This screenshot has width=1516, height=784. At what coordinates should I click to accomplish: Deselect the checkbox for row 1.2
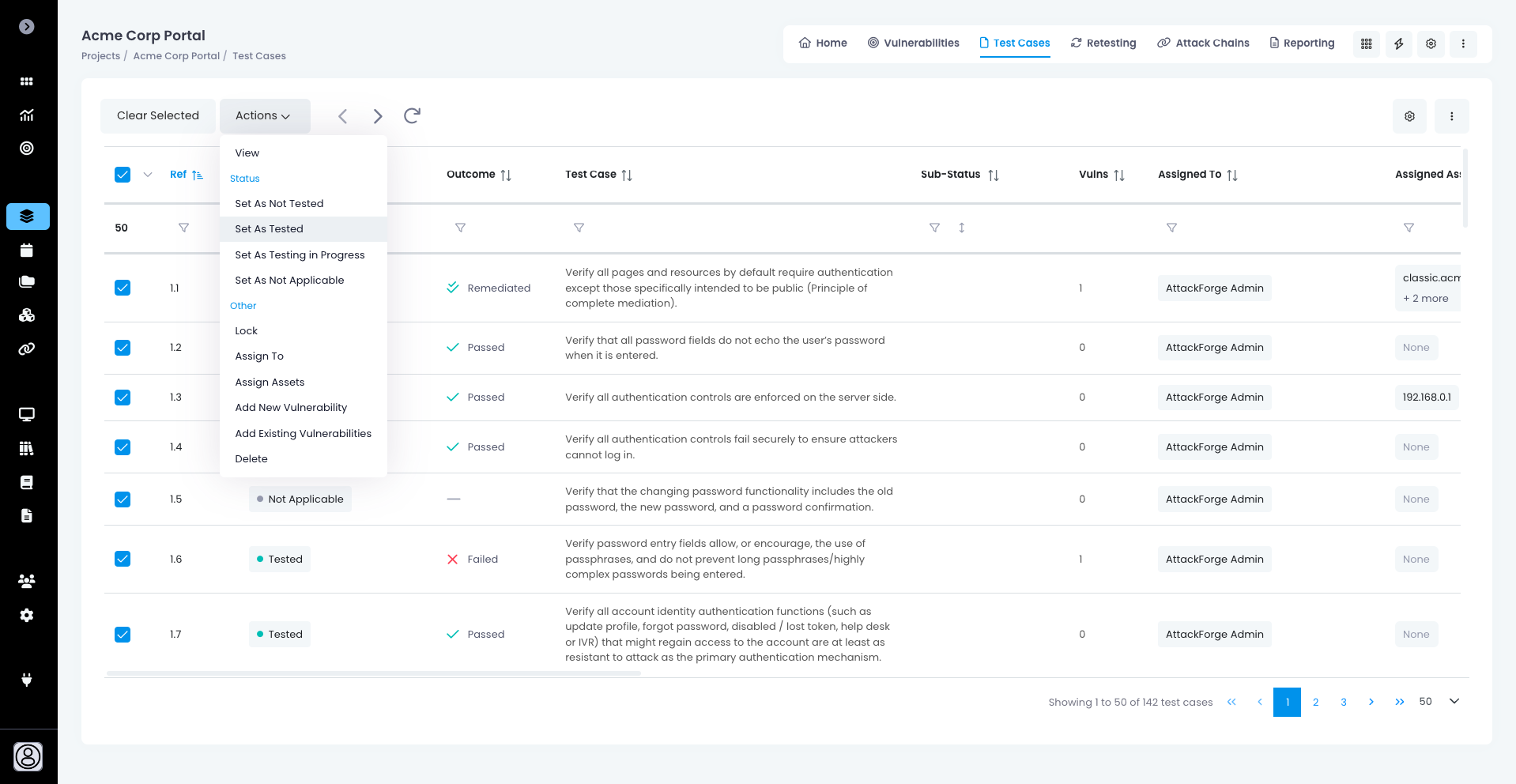click(x=123, y=348)
